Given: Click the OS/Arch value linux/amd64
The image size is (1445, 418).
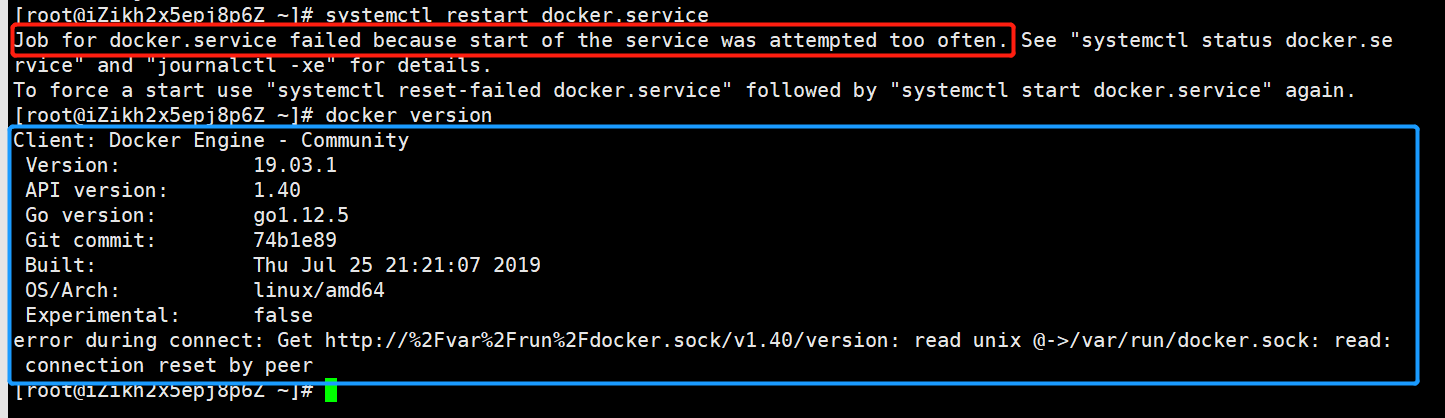Looking at the screenshot, I should [x=319, y=290].
